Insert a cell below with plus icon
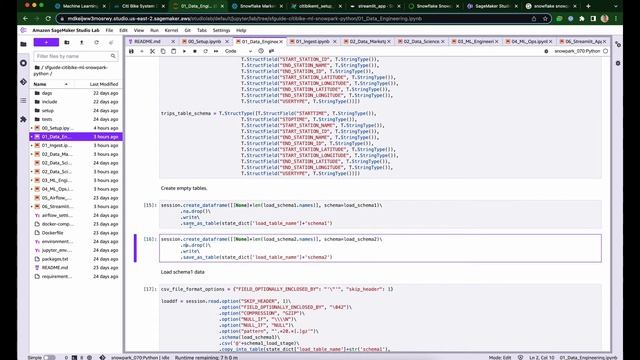The image size is (640, 360). (x=142, y=51)
